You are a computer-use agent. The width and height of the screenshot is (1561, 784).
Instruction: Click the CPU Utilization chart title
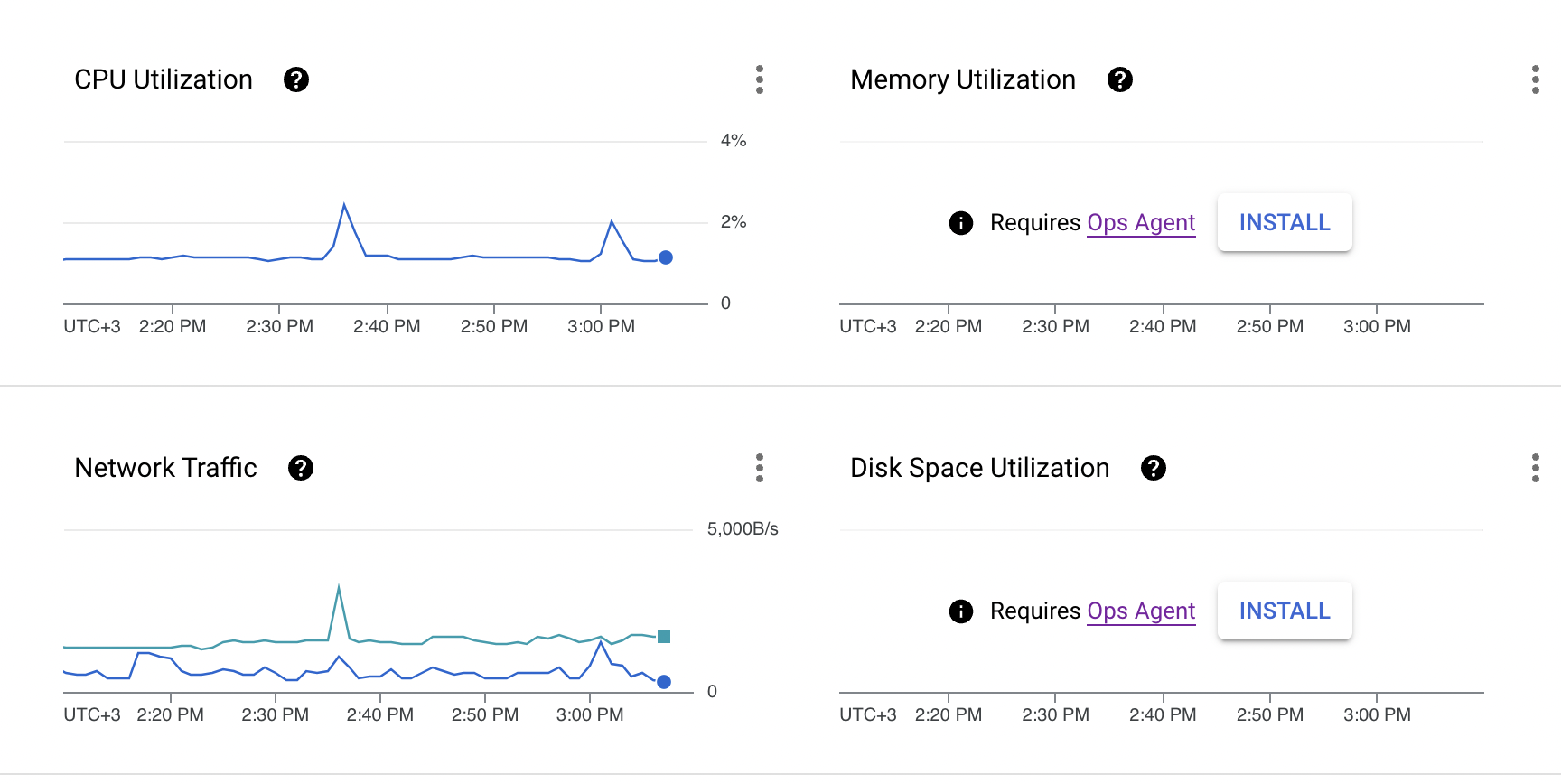pos(164,79)
